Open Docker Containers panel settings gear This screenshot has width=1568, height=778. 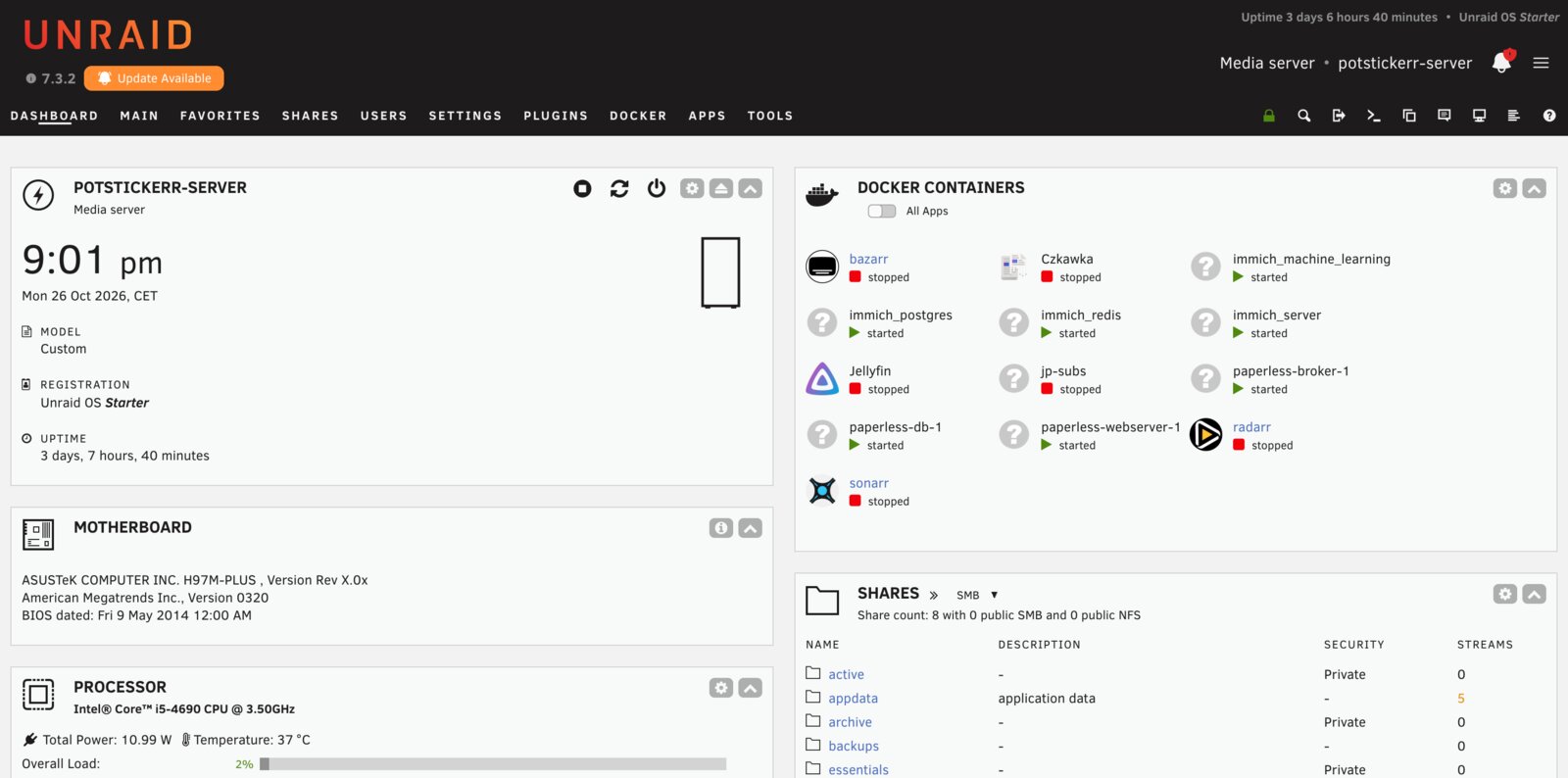pos(1505,188)
